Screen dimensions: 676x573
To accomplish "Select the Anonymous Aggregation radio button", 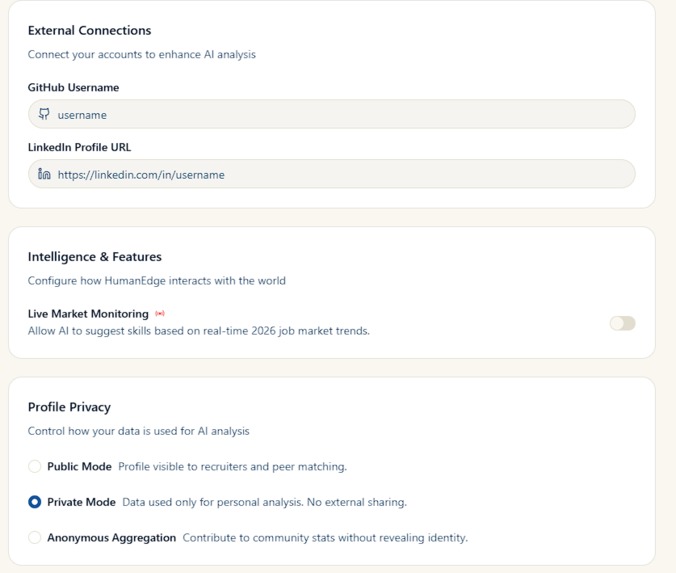I will pos(34,537).
